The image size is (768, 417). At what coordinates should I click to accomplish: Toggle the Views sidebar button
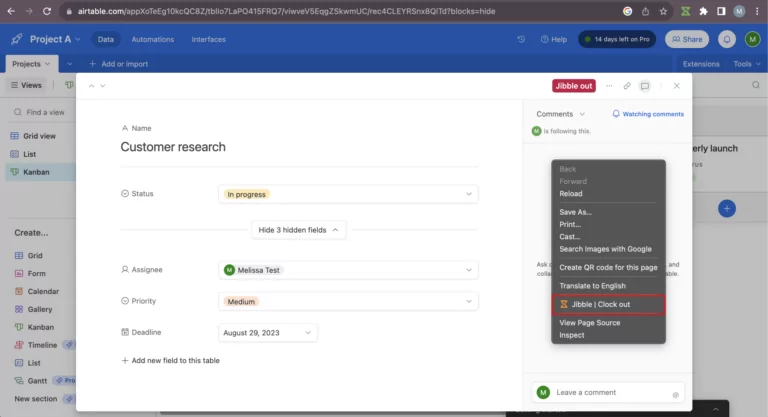click(27, 85)
